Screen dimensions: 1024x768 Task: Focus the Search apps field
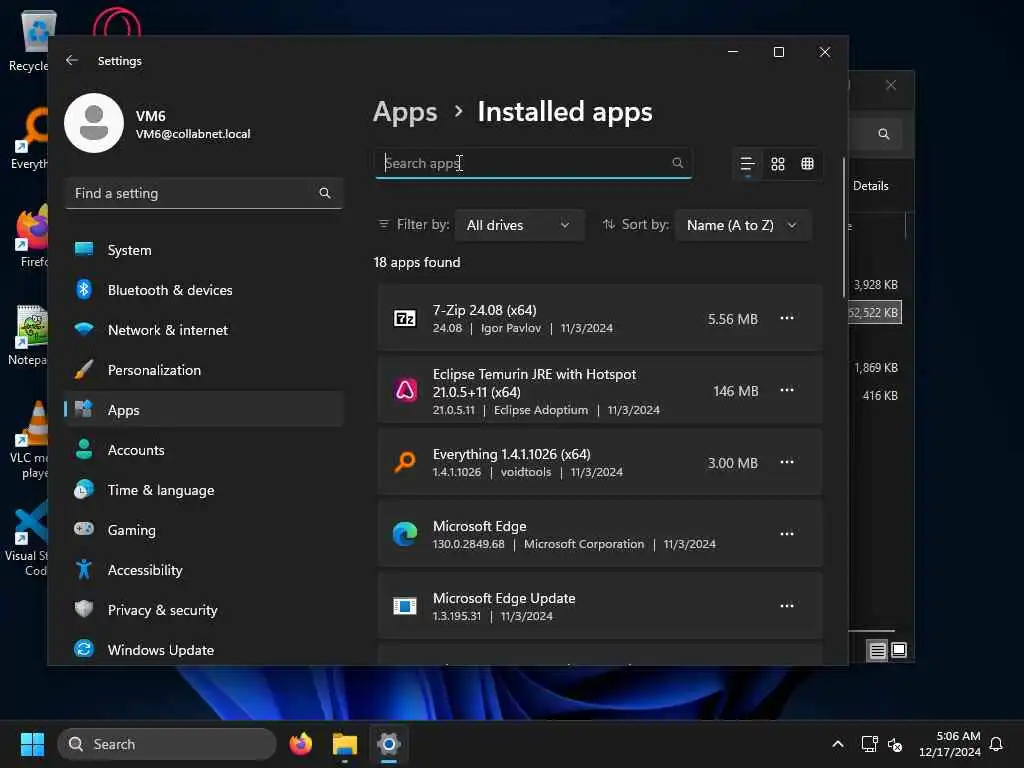(533, 163)
